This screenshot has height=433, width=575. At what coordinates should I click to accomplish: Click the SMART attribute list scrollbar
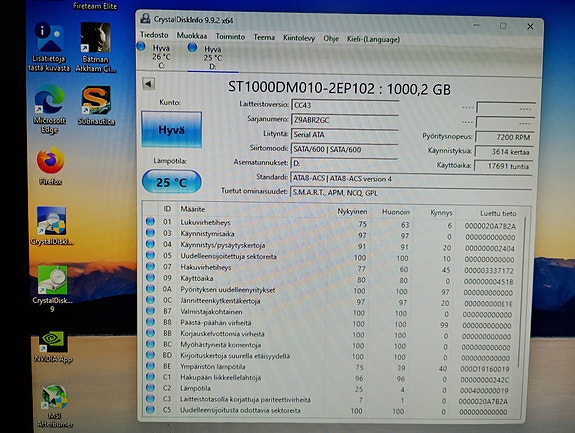[524, 291]
